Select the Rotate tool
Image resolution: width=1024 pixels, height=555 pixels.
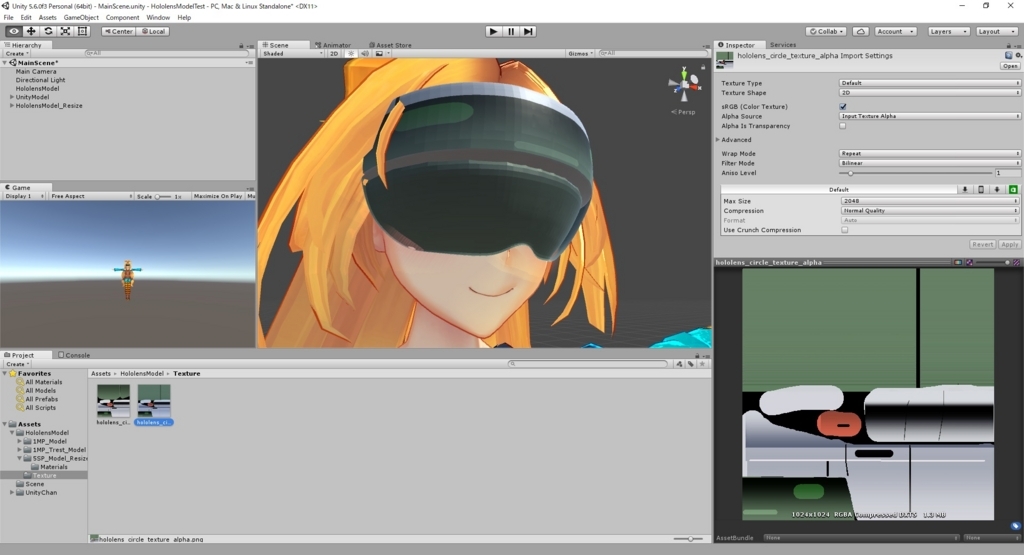(x=48, y=31)
